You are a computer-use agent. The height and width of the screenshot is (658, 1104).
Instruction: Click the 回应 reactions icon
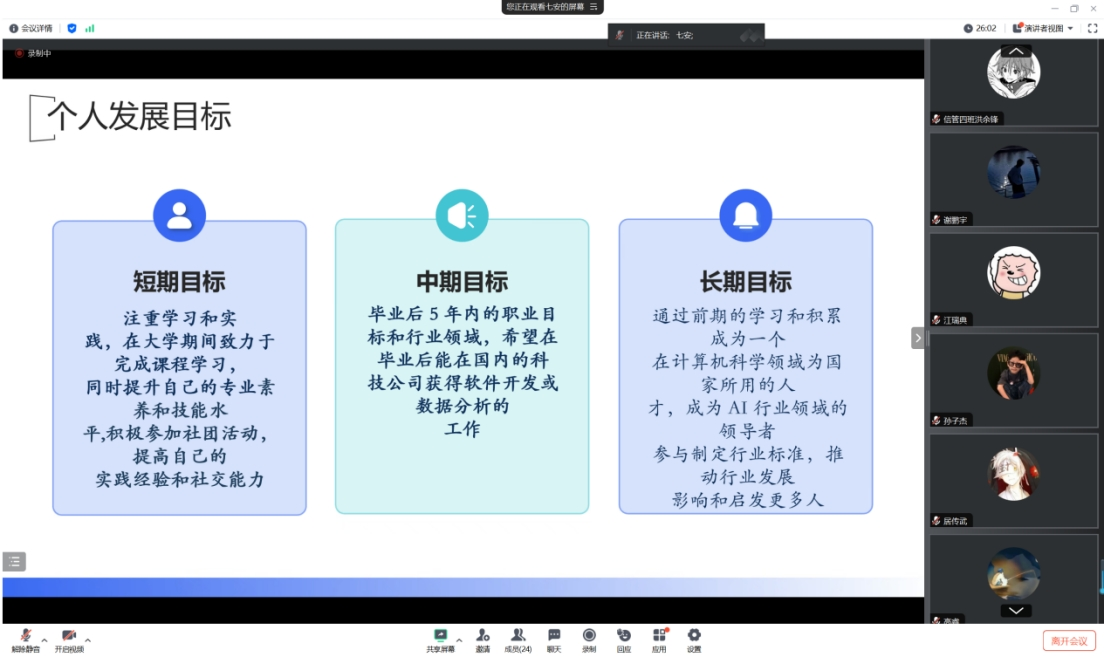pyautogui.click(x=624, y=636)
